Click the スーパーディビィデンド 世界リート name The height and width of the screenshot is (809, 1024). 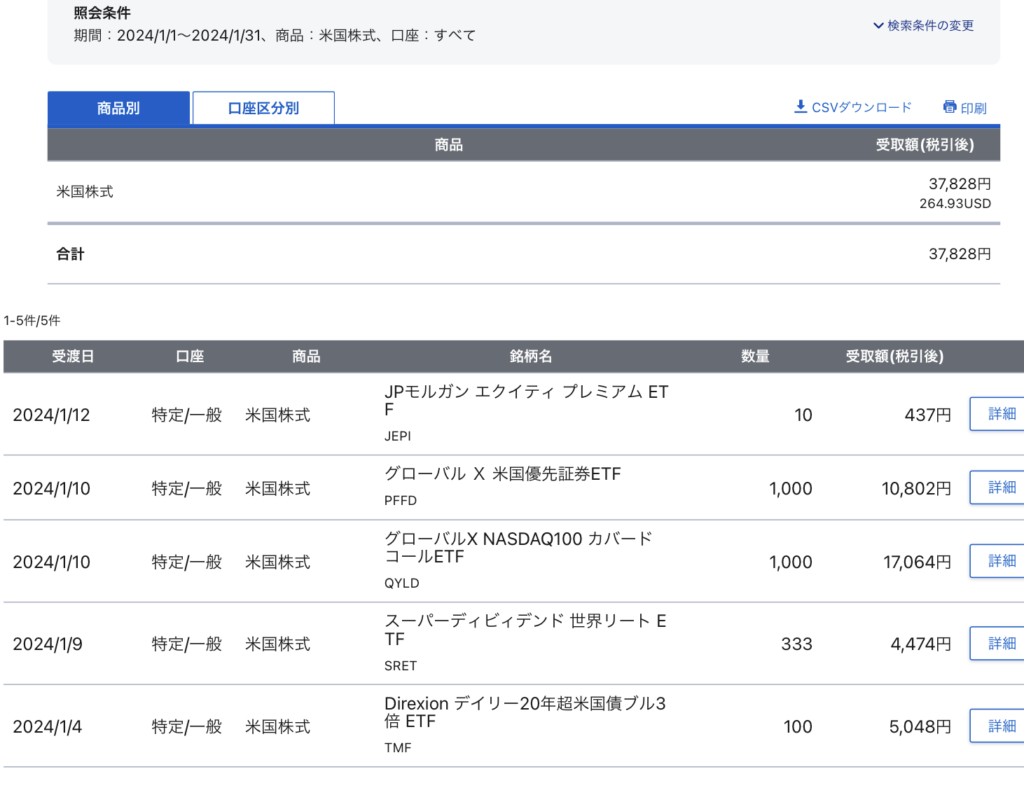tap(525, 630)
